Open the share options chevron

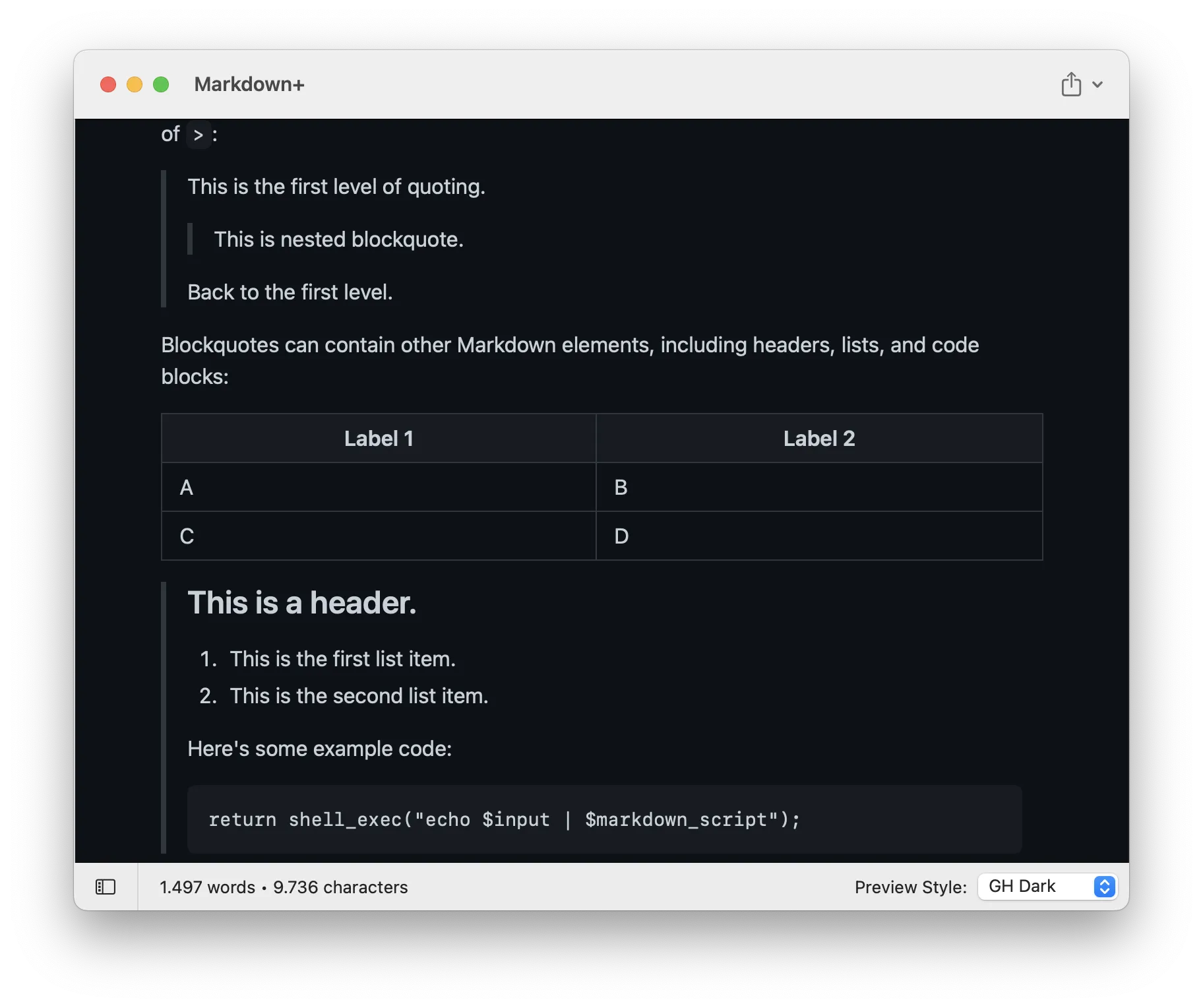[x=1097, y=84]
